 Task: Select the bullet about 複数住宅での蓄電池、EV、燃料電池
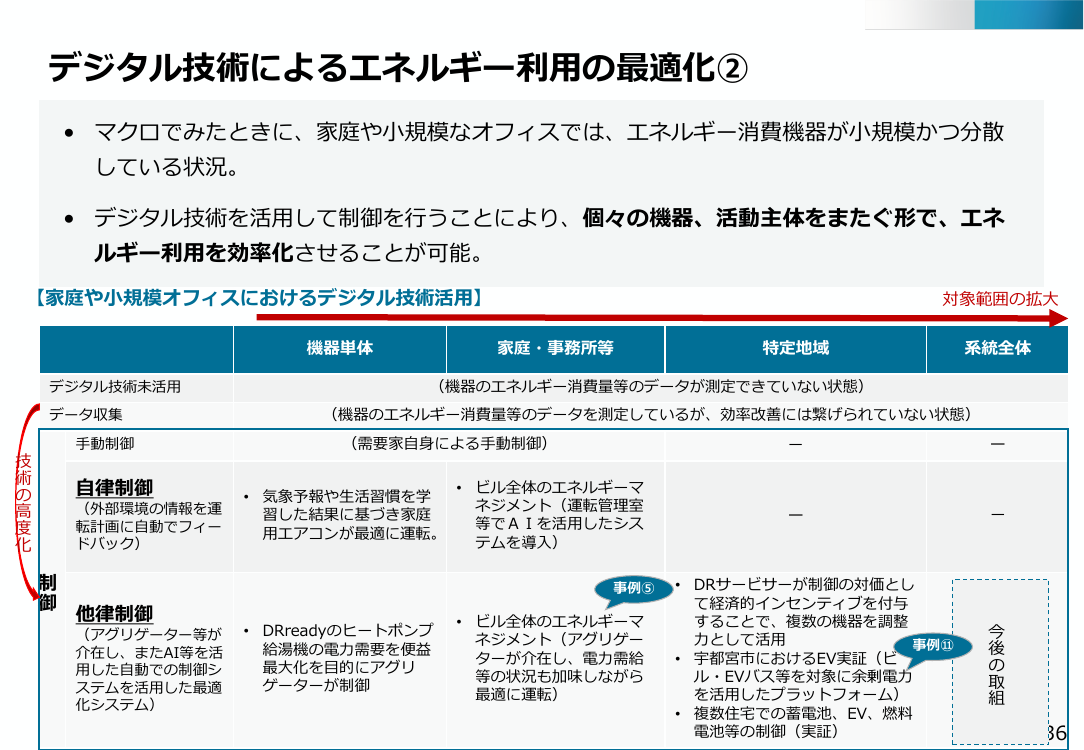click(x=795, y=722)
